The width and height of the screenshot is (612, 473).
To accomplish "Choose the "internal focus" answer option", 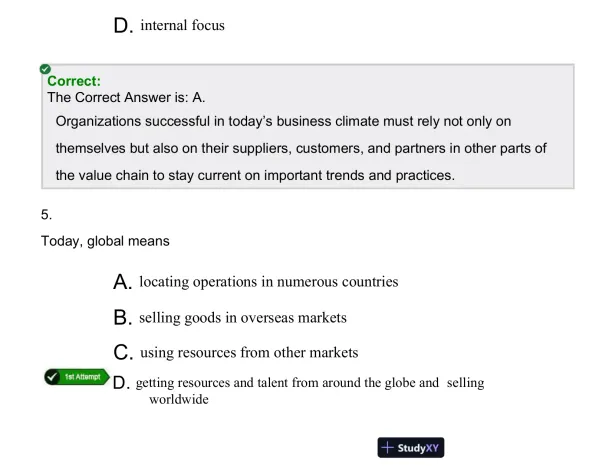I will coord(182,25).
